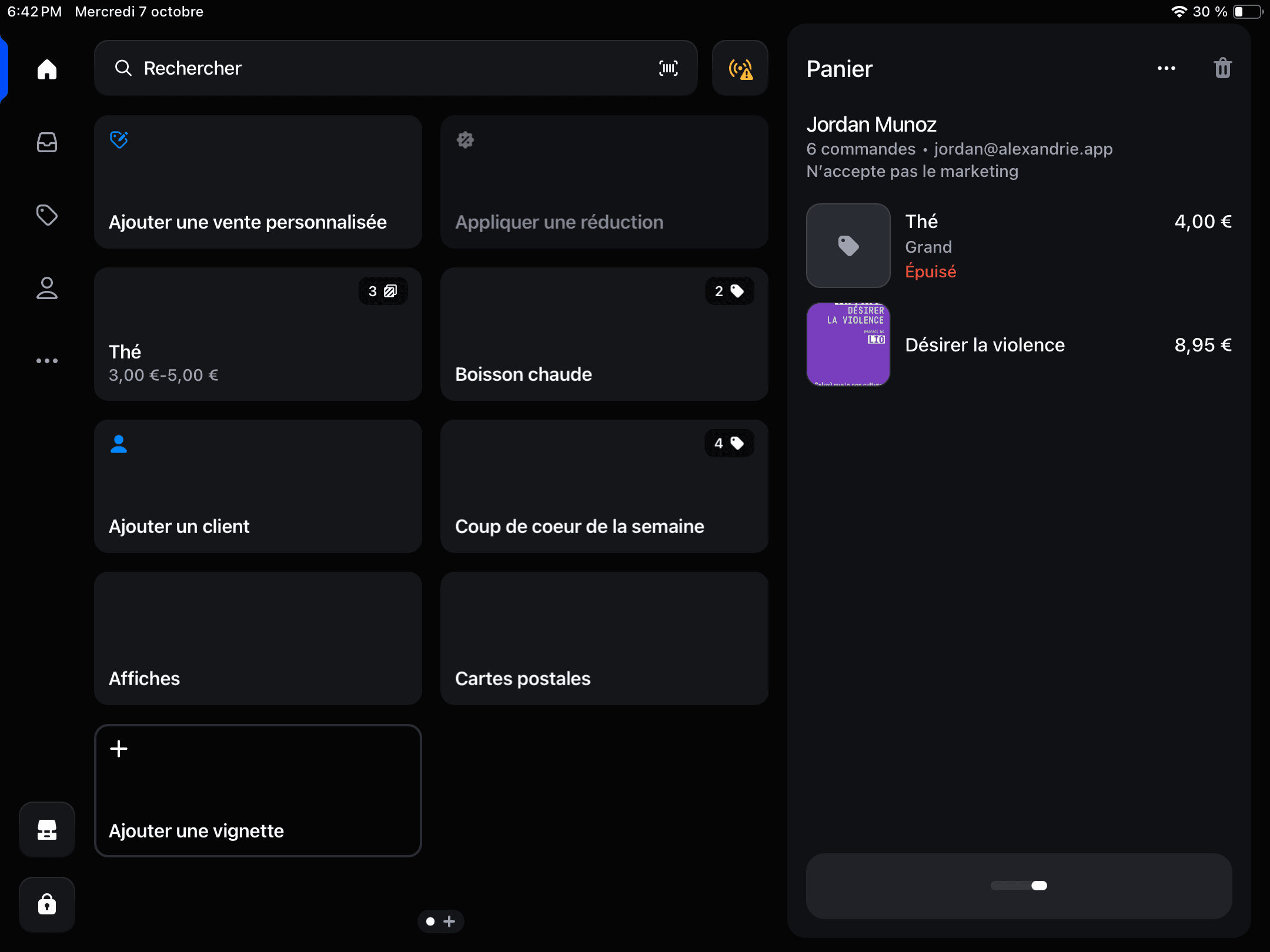Tap the Panier heading
Viewport: 1270px width, 952px height.
840,69
